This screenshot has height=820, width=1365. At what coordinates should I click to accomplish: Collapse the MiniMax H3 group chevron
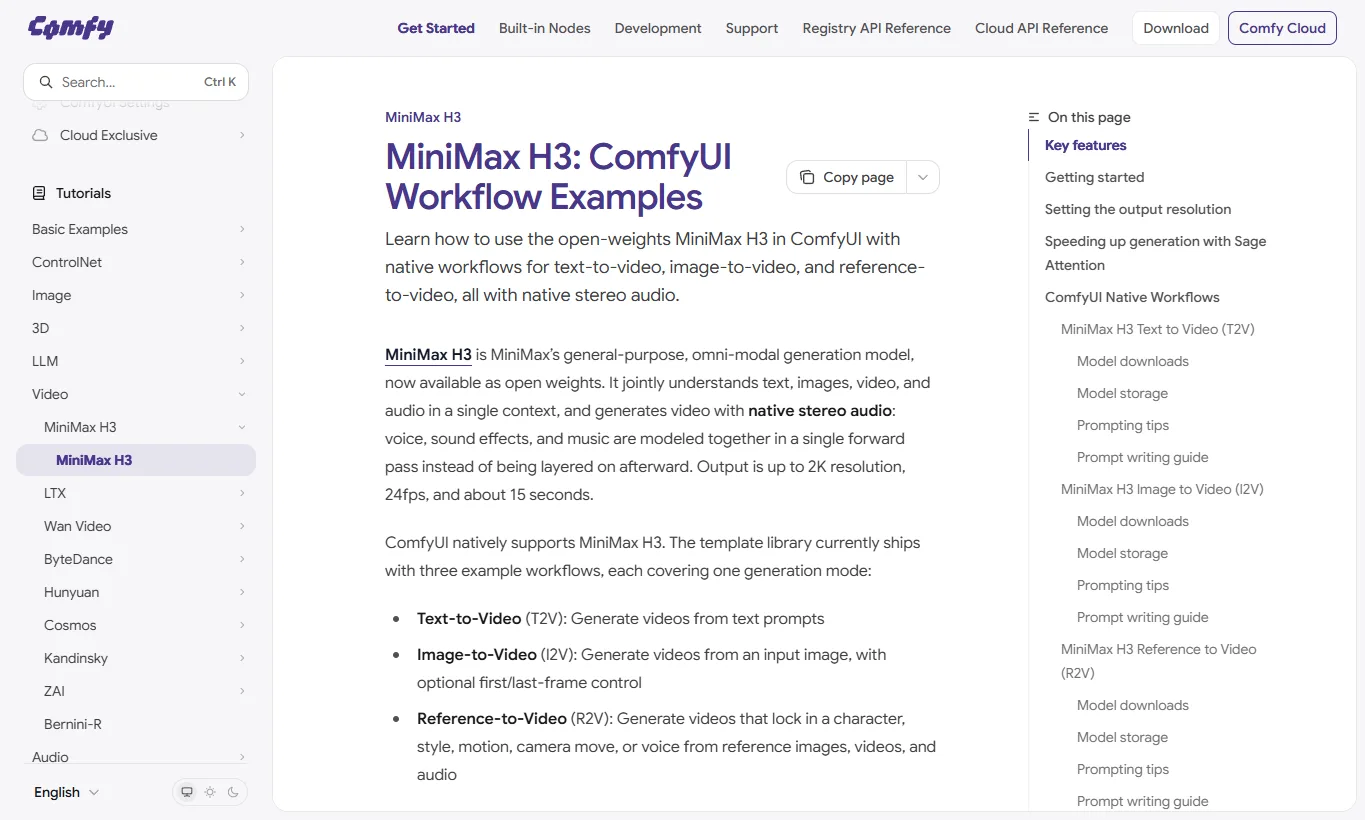[x=242, y=427]
